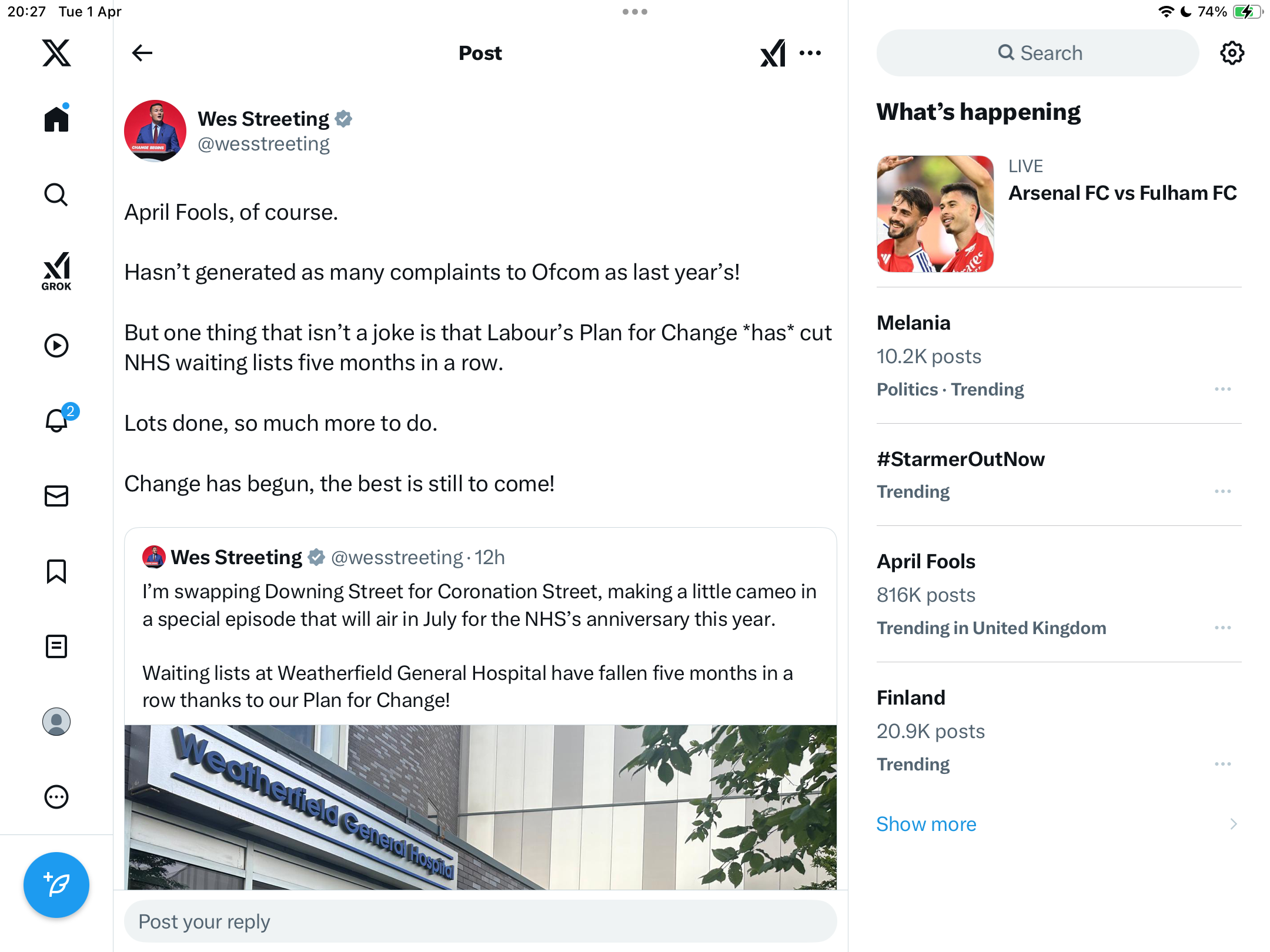
Task: Open the #StarmerOutNow trending topic
Action: pyautogui.click(x=961, y=459)
